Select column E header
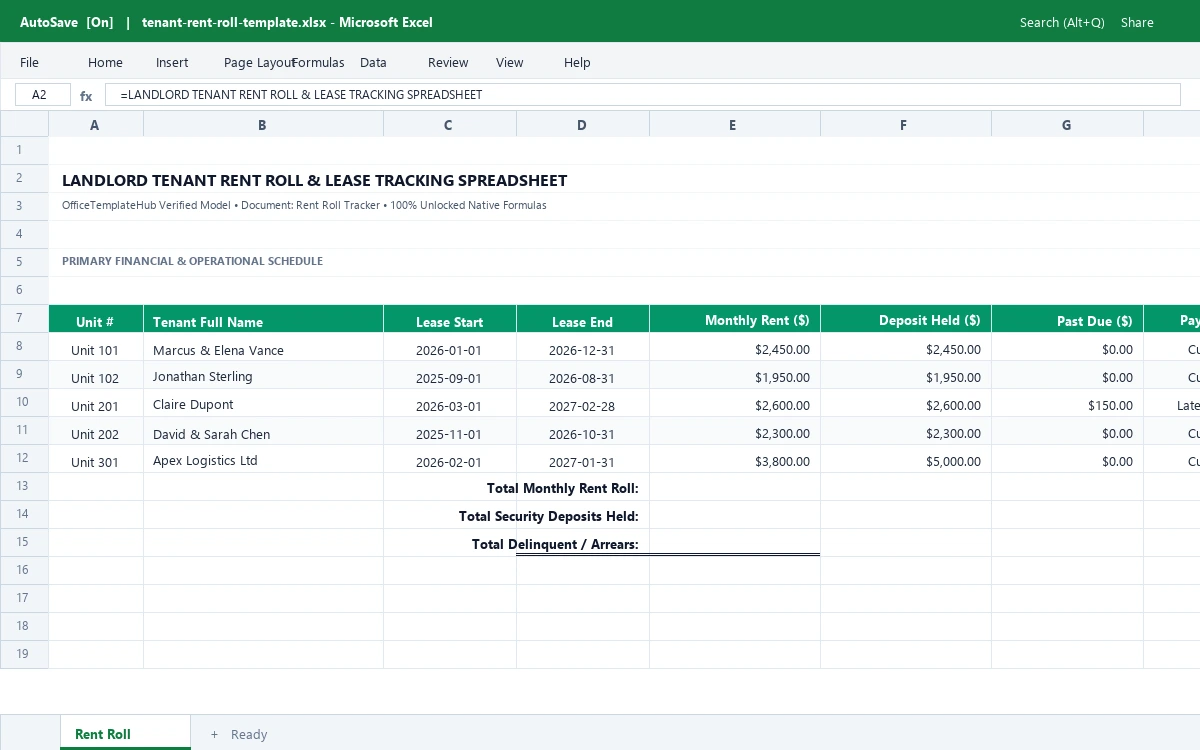1200x750 pixels. [x=735, y=125]
